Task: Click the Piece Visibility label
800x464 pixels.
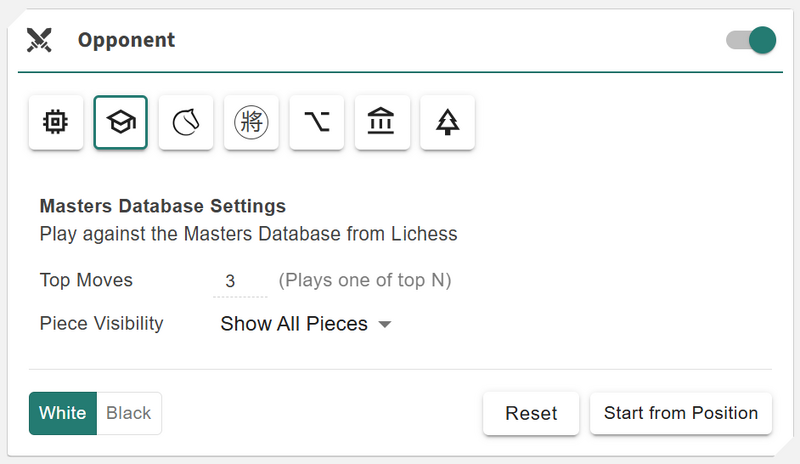Action: point(101,324)
